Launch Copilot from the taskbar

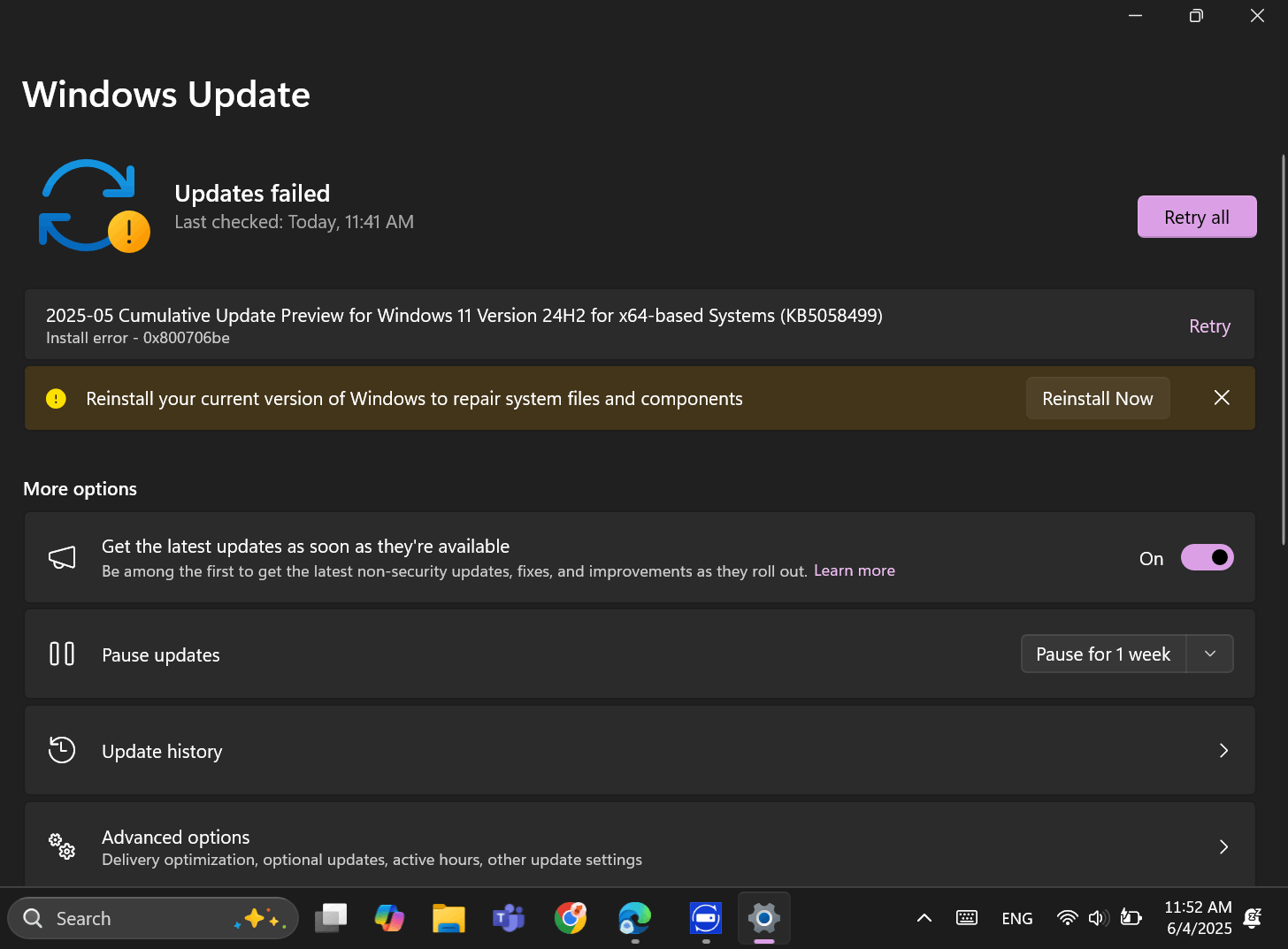coord(389,919)
